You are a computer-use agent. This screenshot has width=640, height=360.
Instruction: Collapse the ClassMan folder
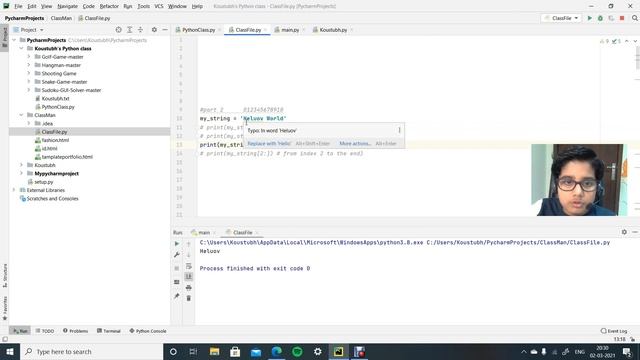tap(21, 115)
